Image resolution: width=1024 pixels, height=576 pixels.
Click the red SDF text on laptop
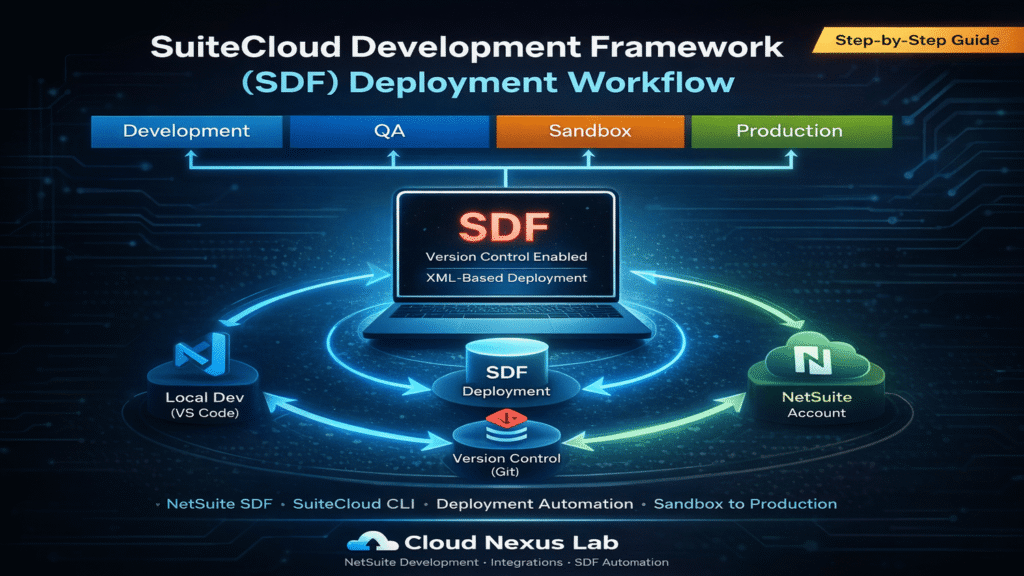click(504, 227)
